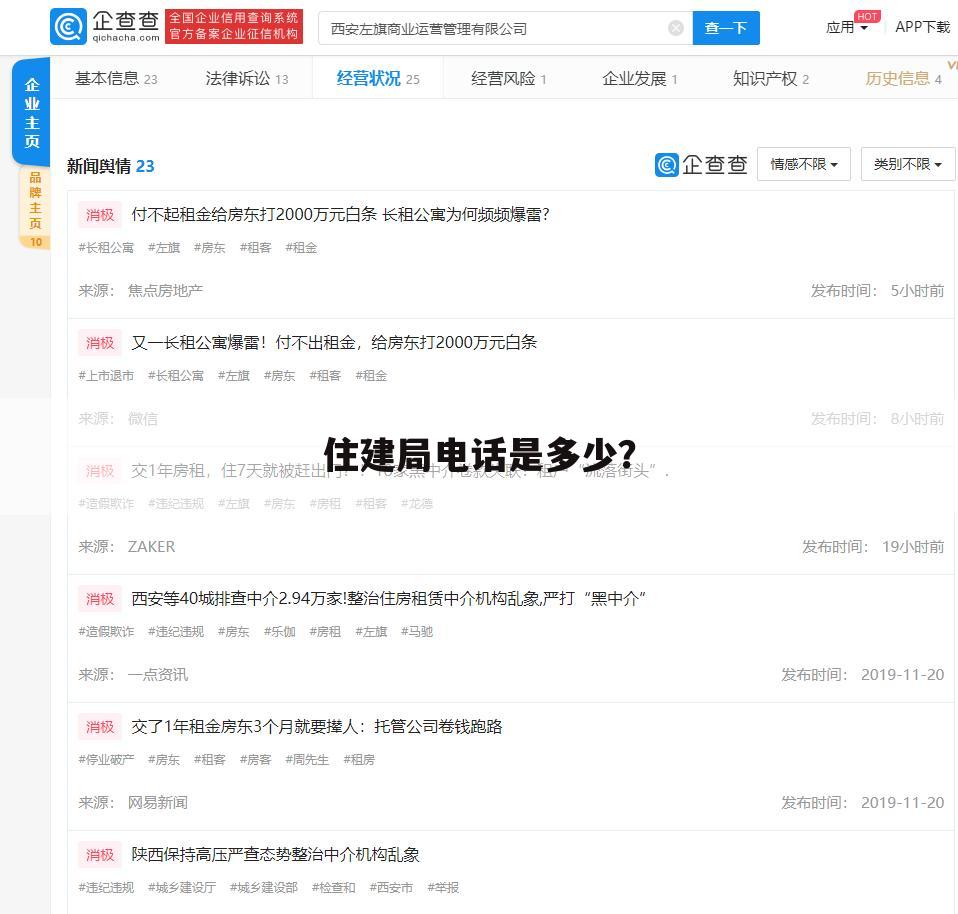Select the #长租公寓 tag in the first news item
This screenshot has width=958, height=914.
pos(106,247)
